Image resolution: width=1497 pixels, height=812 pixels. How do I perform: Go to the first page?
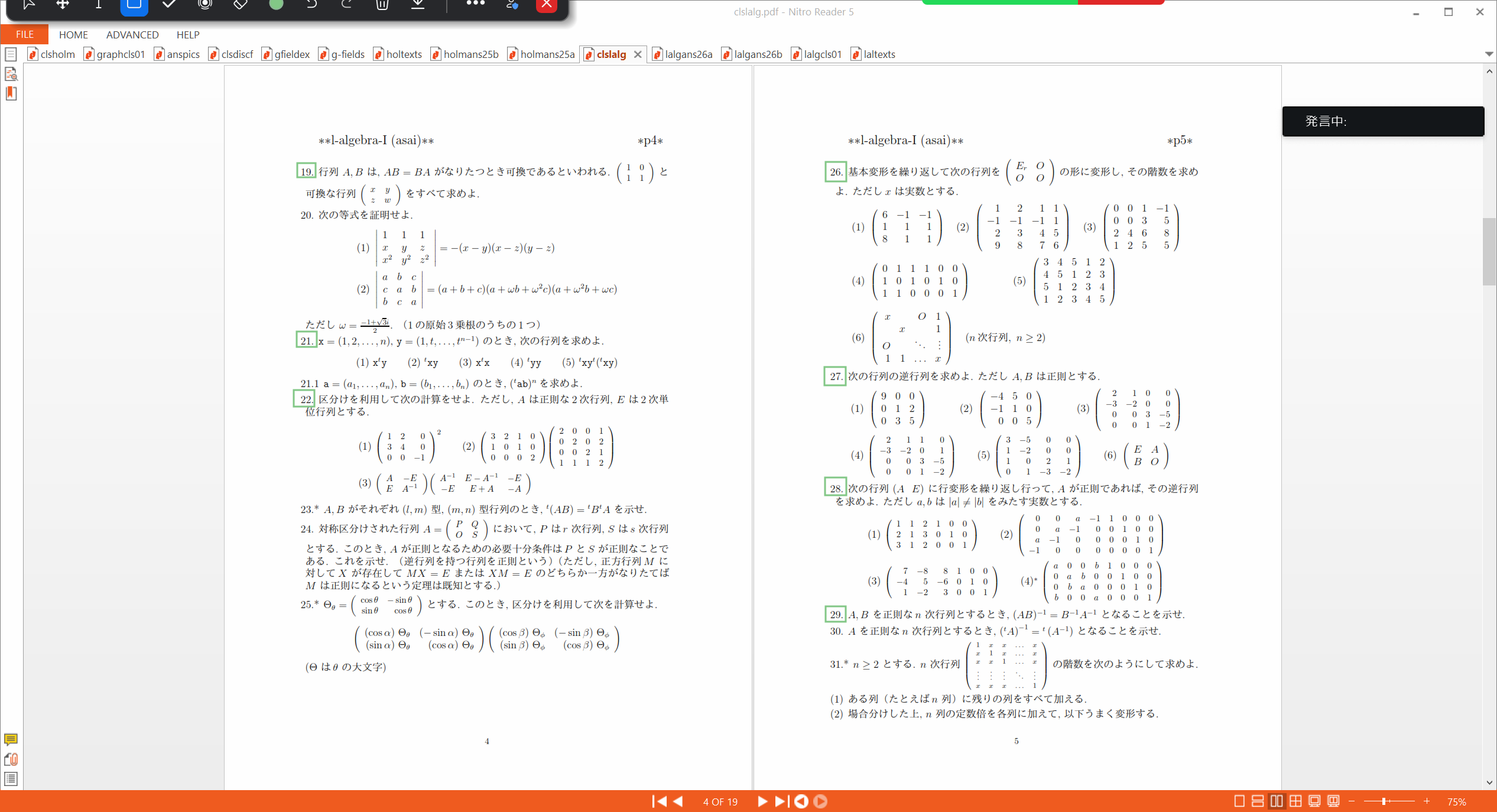coord(659,801)
